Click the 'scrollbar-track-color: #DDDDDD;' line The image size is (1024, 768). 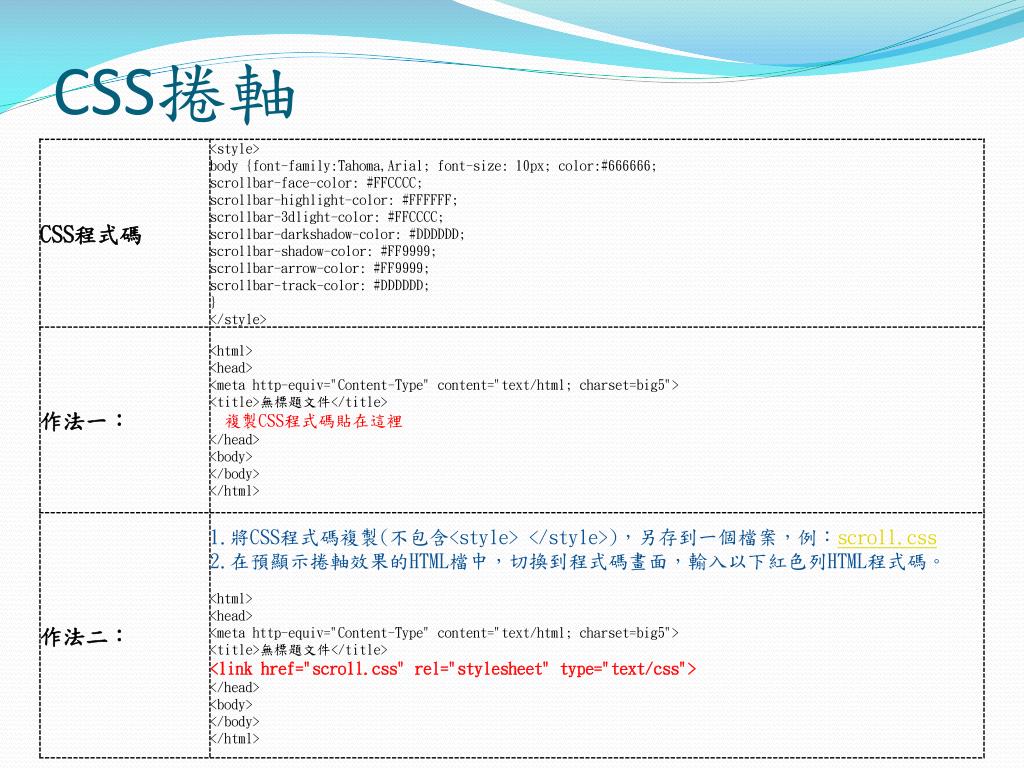tap(319, 285)
